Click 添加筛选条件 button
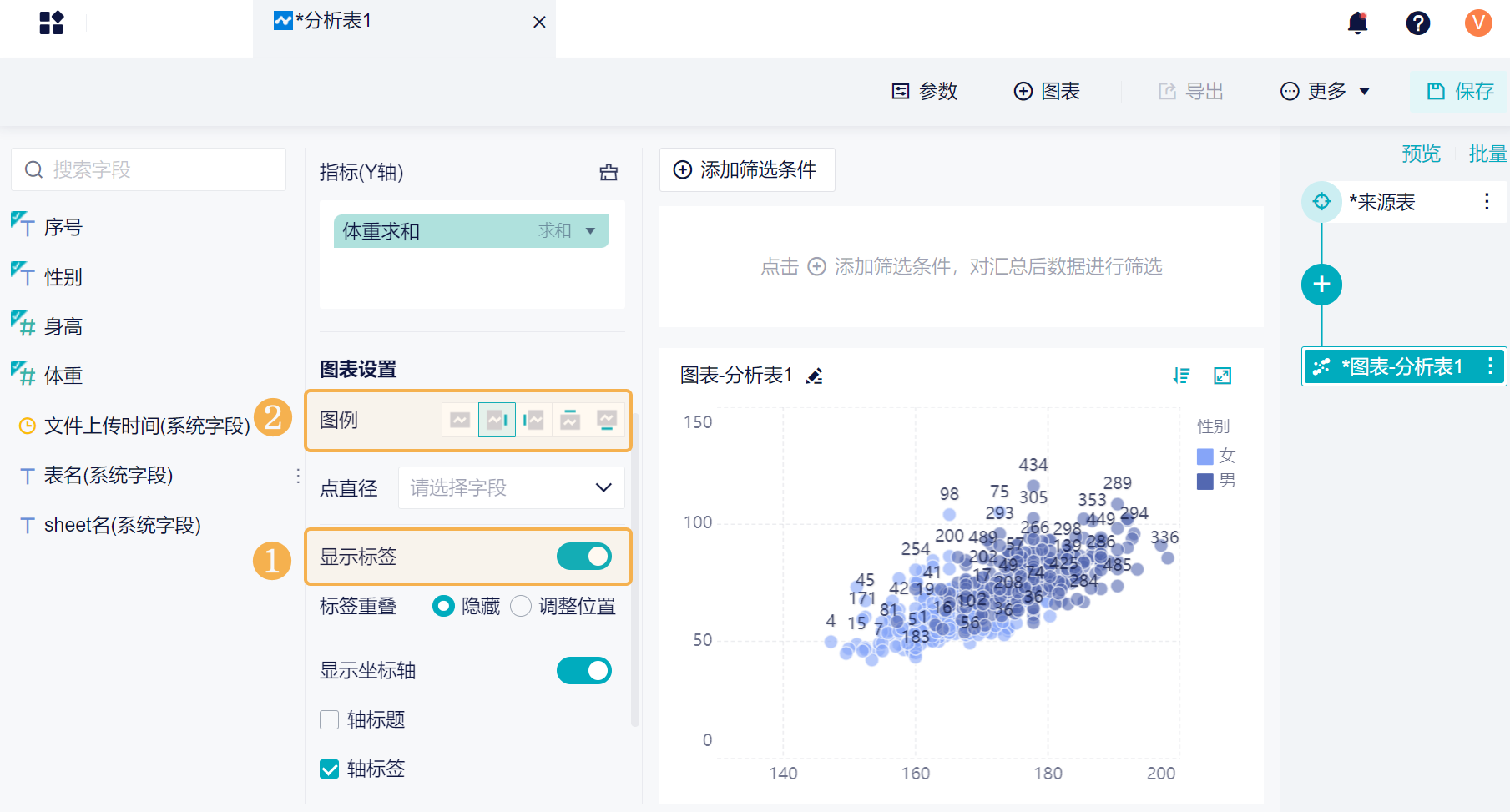Image resolution: width=1510 pixels, height=812 pixels. 747,169
